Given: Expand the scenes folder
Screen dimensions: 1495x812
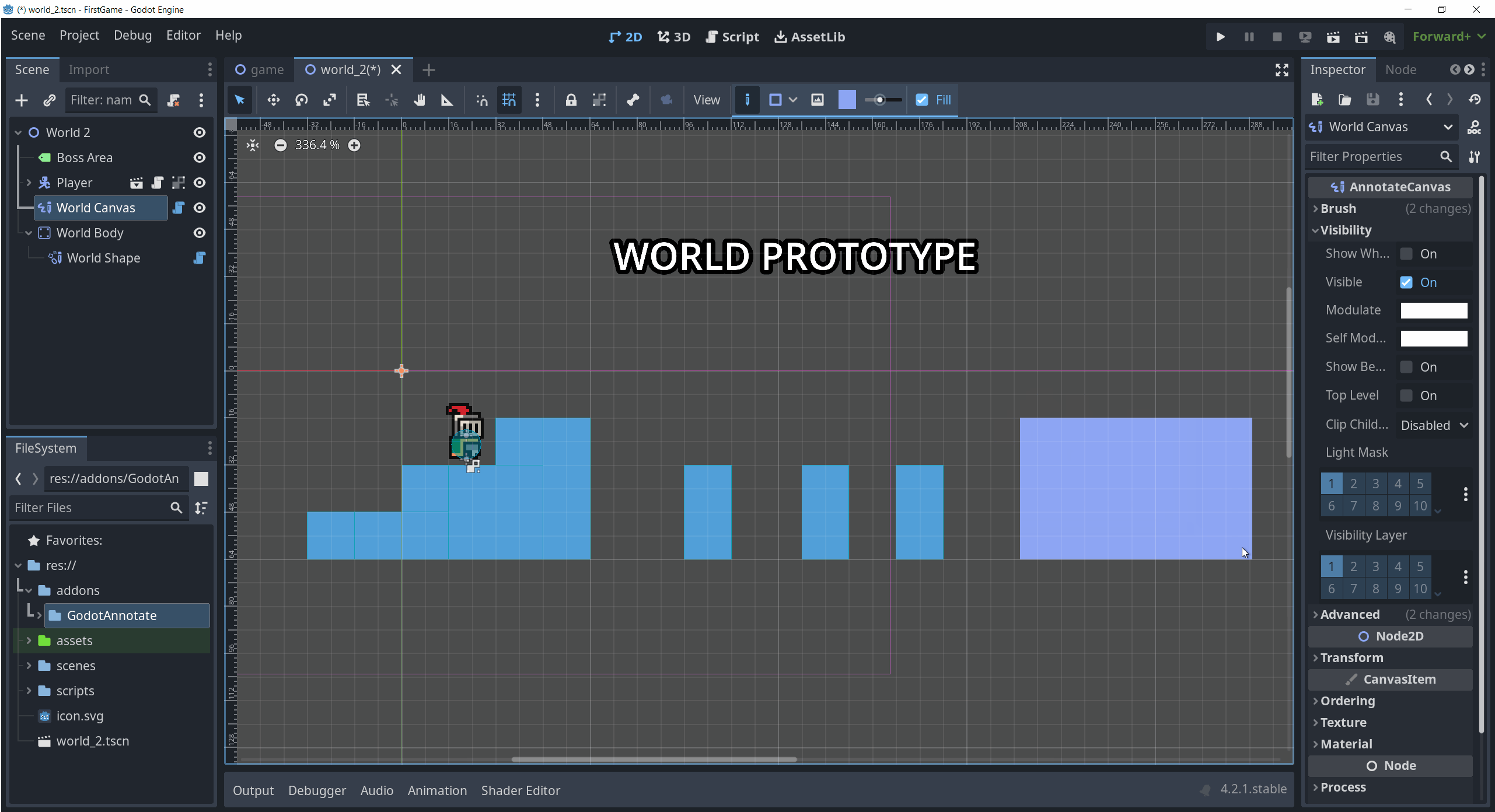Looking at the screenshot, I should (x=29, y=666).
